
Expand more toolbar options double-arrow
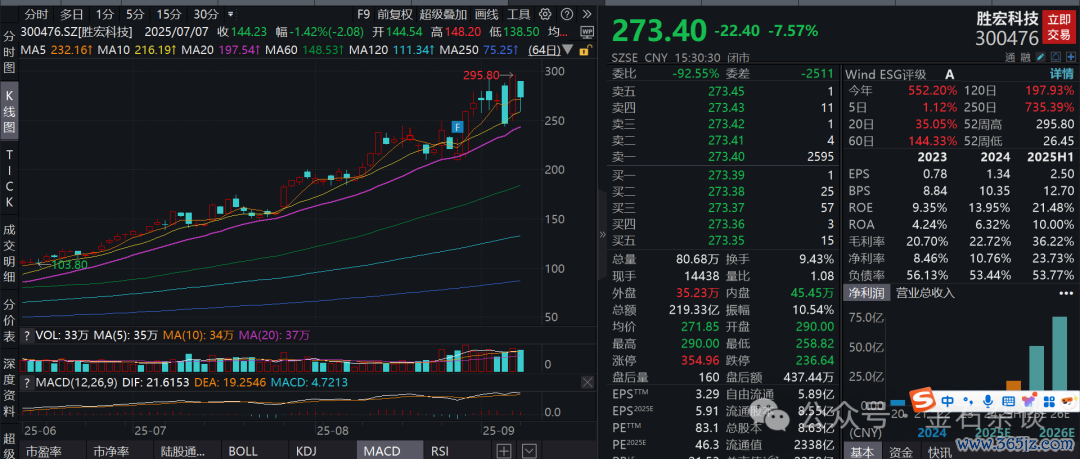coord(588,14)
